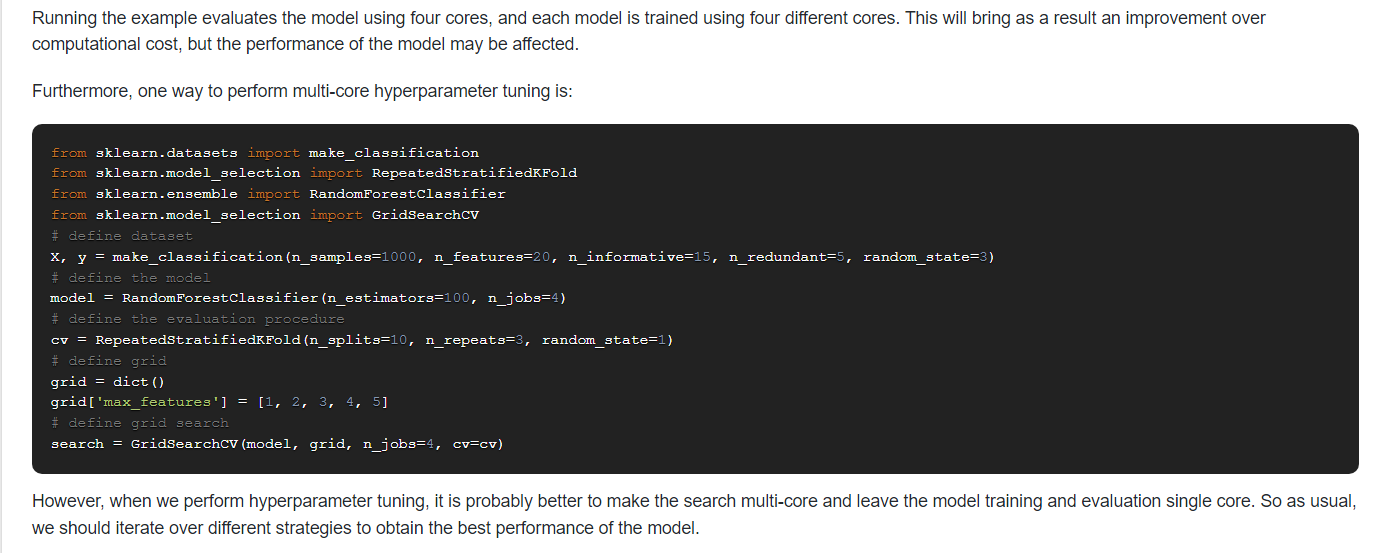Click the RandomForestClassifier import line
1389x553 pixels.
tap(278, 194)
